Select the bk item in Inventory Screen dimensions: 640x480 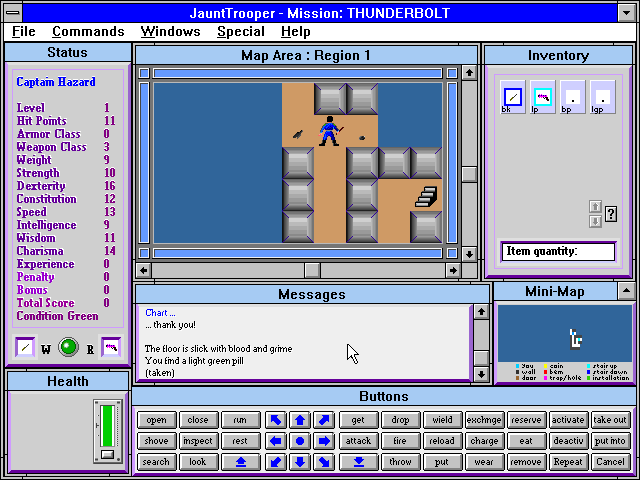click(x=513, y=97)
